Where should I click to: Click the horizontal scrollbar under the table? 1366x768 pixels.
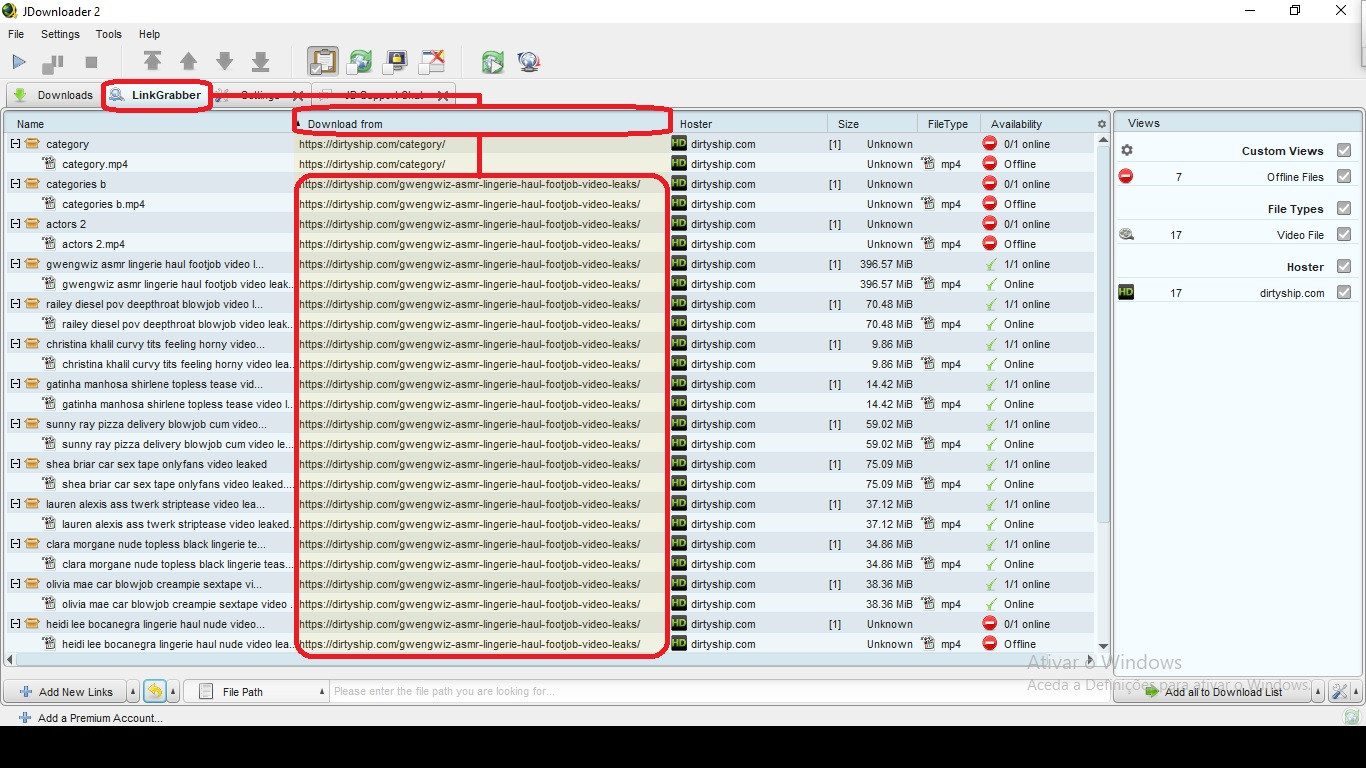(x=550, y=659)
